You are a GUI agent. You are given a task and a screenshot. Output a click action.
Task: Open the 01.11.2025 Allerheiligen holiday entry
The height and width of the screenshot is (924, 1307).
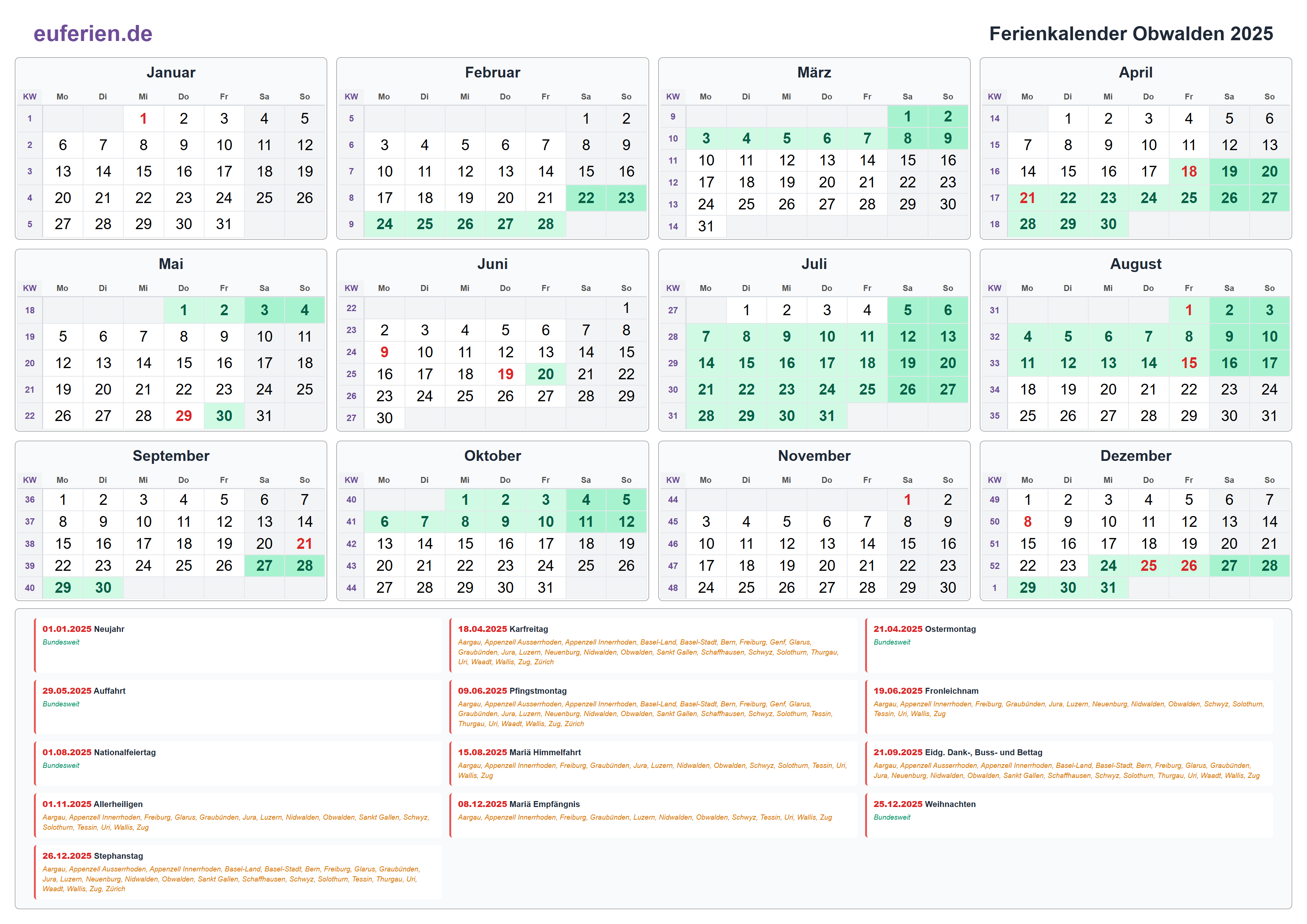point(238,816)
